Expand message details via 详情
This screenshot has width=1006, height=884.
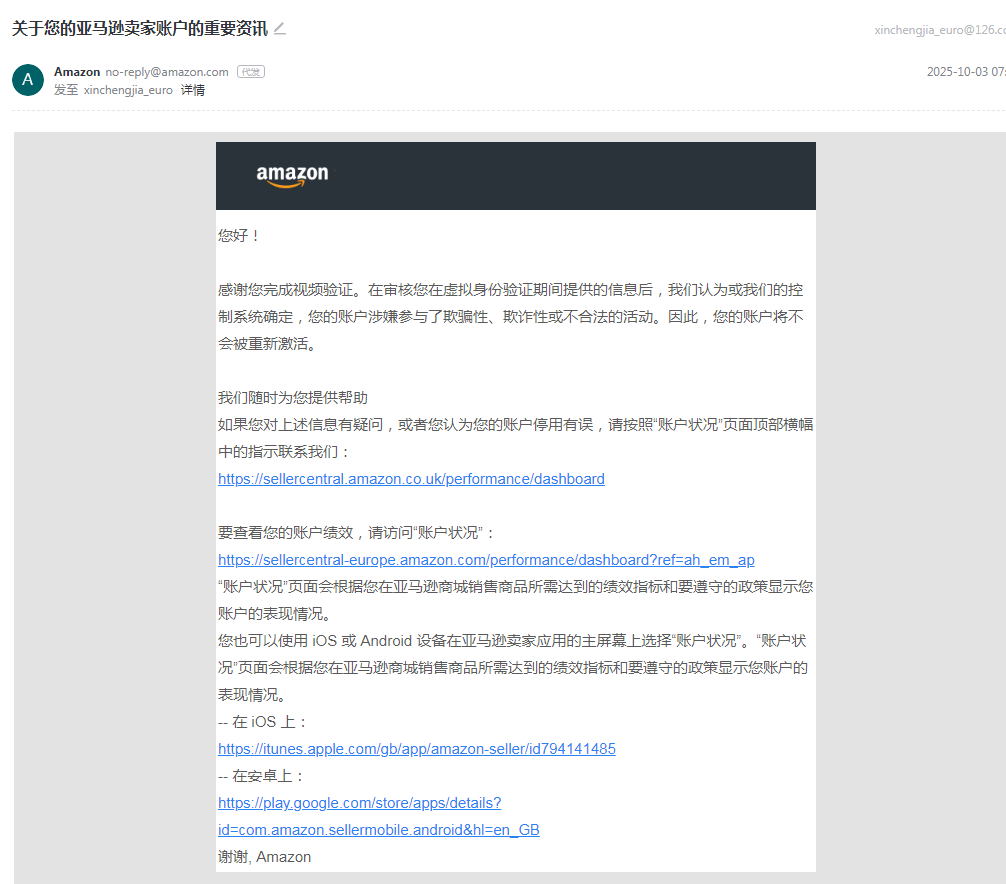tap(193, 90)
